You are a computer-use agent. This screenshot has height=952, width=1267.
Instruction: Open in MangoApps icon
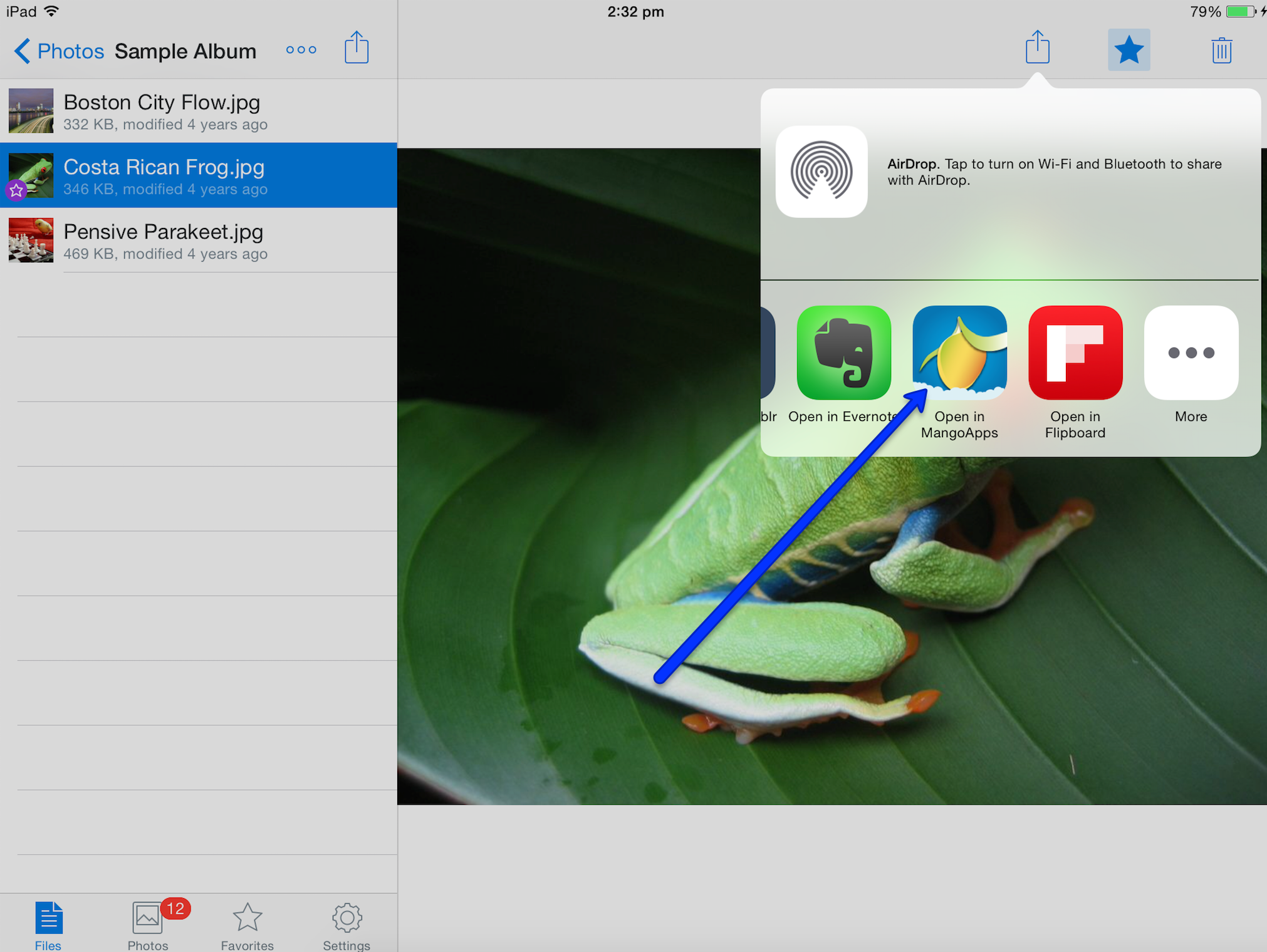[x=959, y=353]
